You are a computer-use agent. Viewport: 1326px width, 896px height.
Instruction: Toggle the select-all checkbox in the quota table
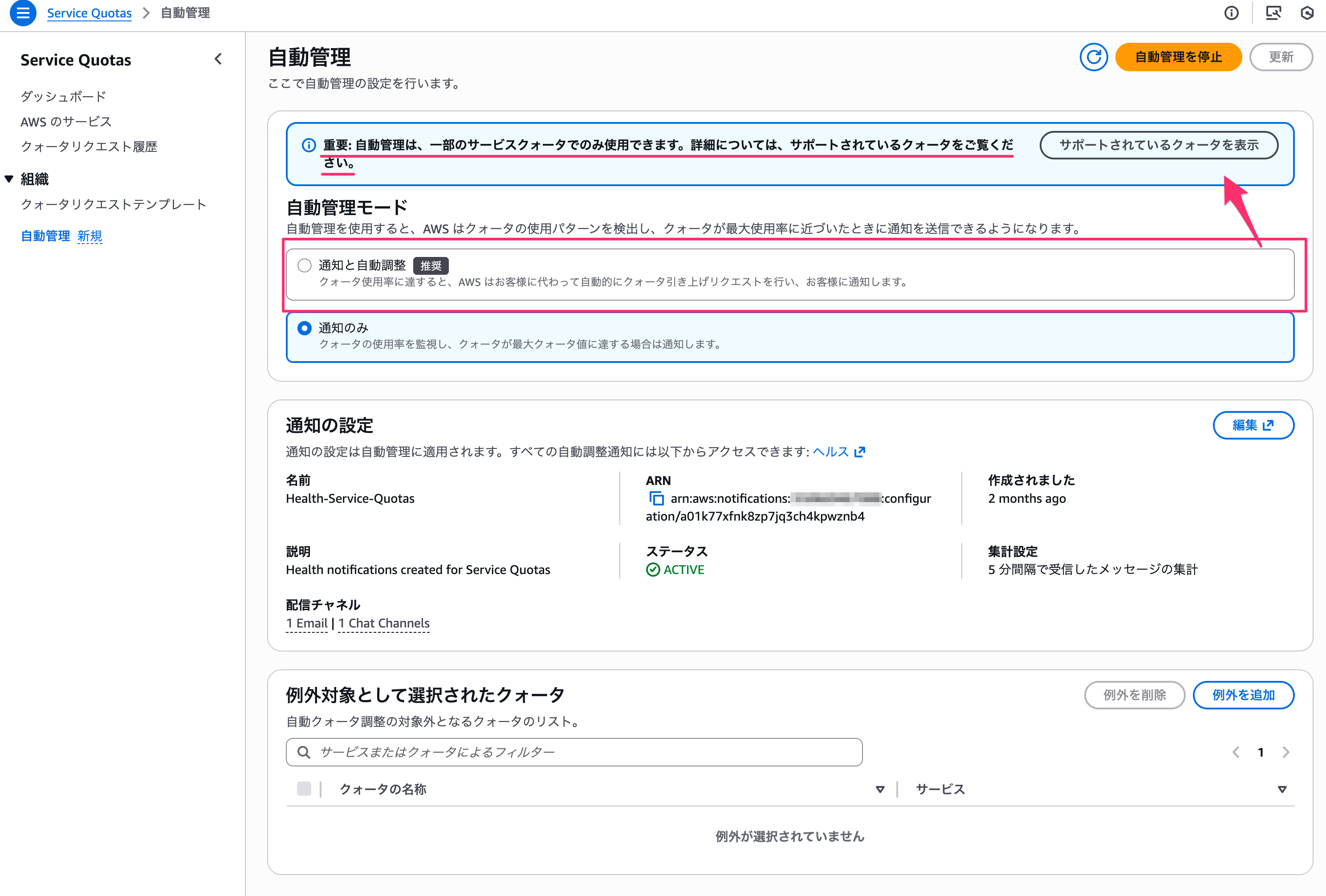(304, 789)
